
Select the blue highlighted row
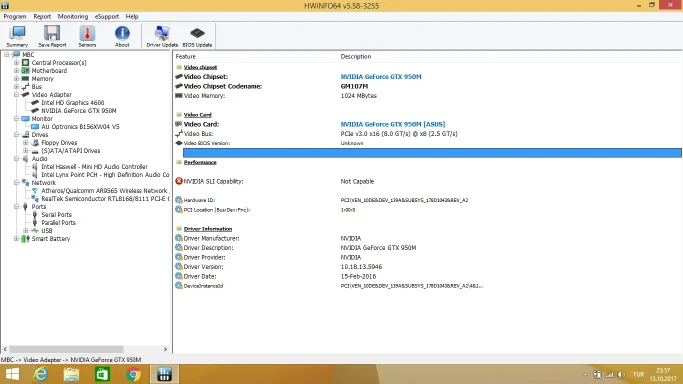pyautogui.click(x=432, y=153)
